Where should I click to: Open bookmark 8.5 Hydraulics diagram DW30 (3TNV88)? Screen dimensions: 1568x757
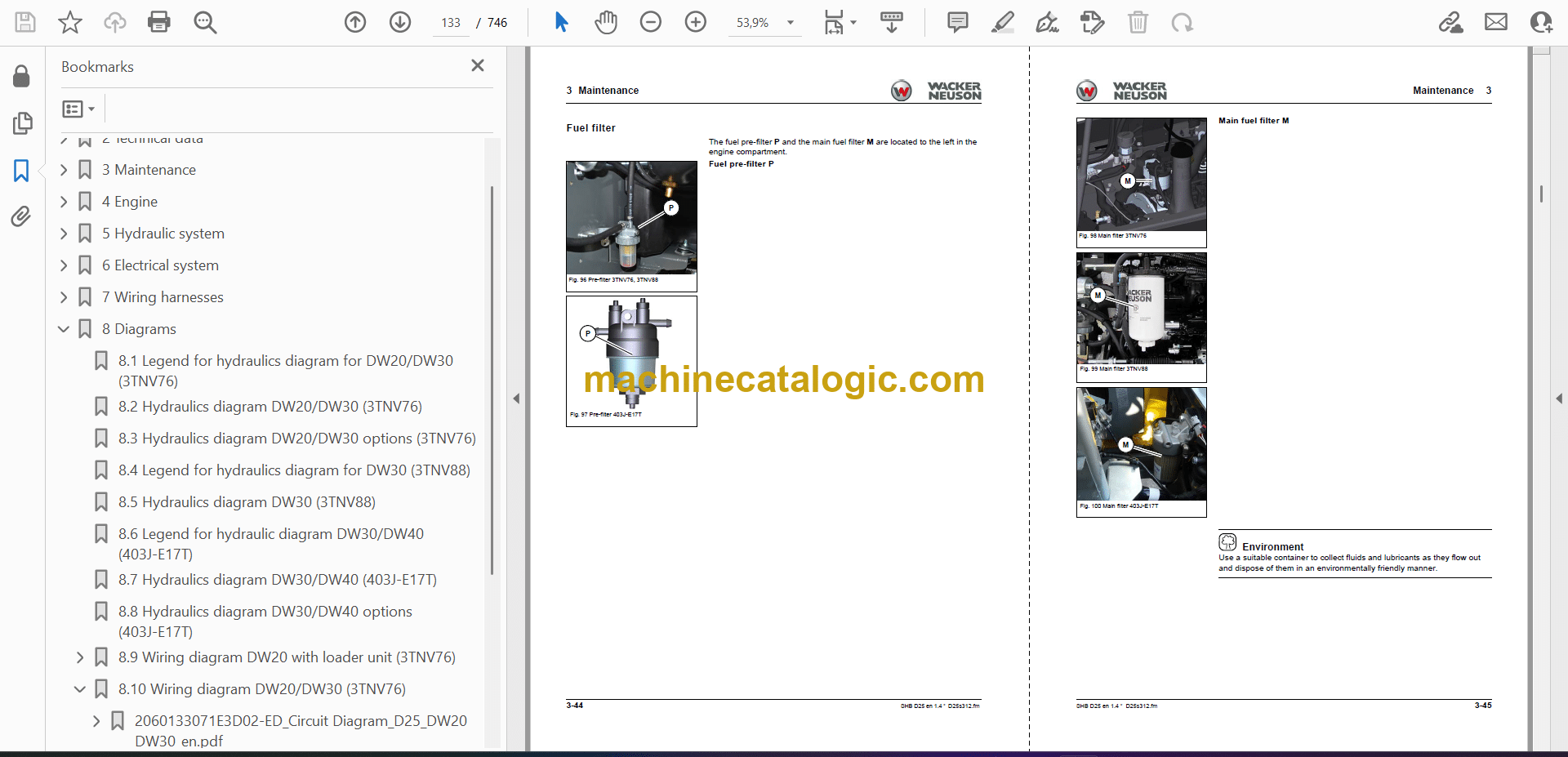247,502
